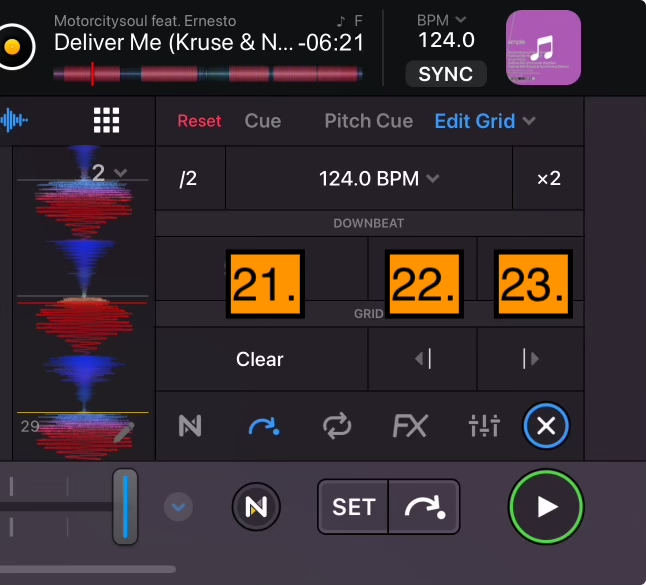The height and width of the screenshot is (585, 646).
Task: Select the blue bounce loop arrow icon
Action: [x=264, y=426]
